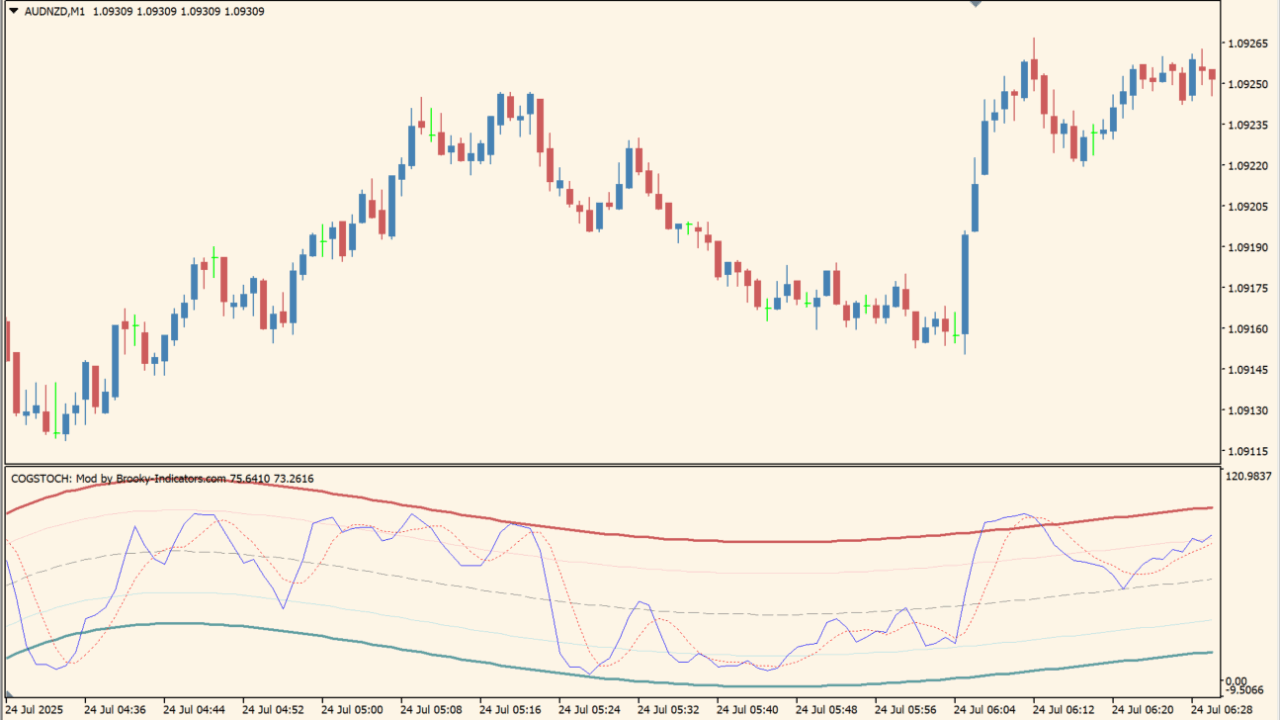
Task: Click the 24 Jul 05:00 time label
Action: 352,710
